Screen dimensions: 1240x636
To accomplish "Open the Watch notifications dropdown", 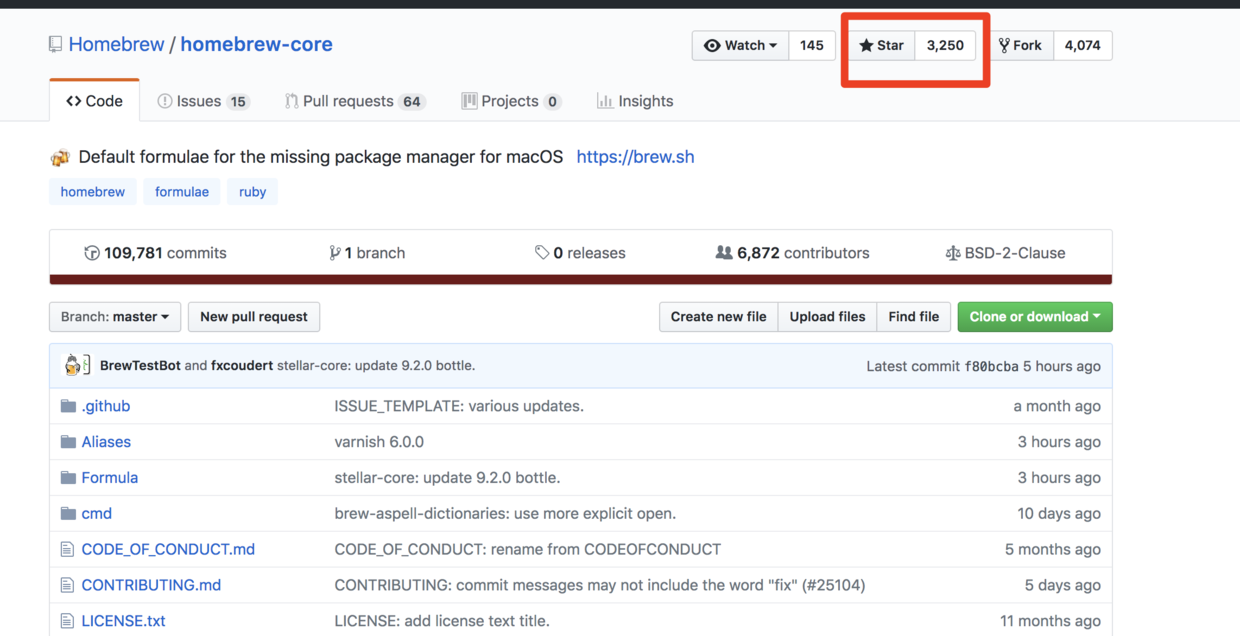I will pos(741,46).
